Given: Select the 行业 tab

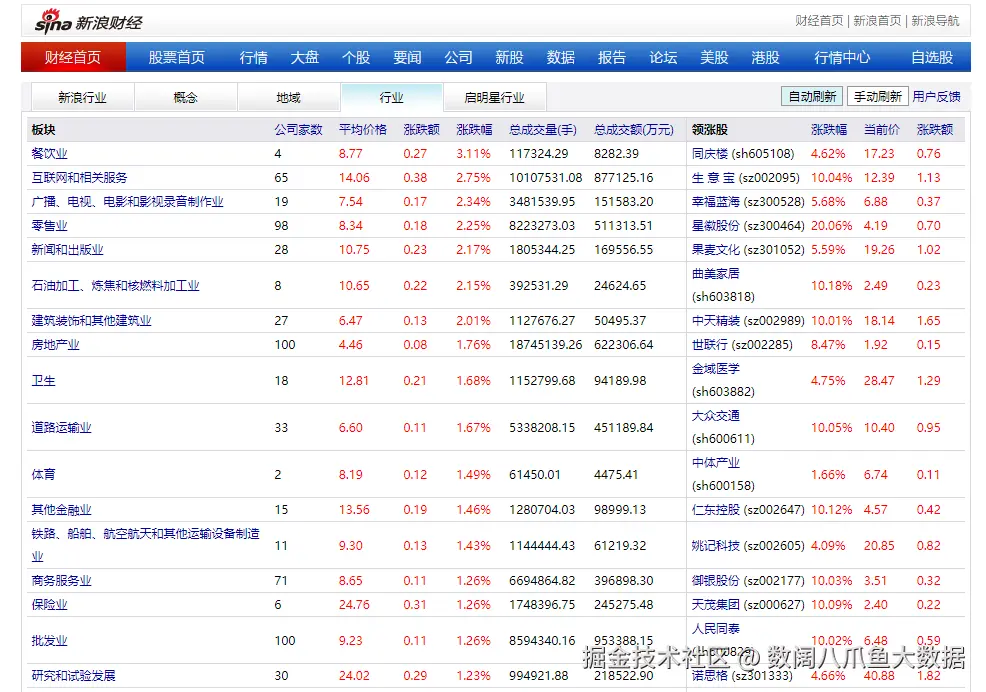Looking at the screenshot, I should [x=392, y=98].
